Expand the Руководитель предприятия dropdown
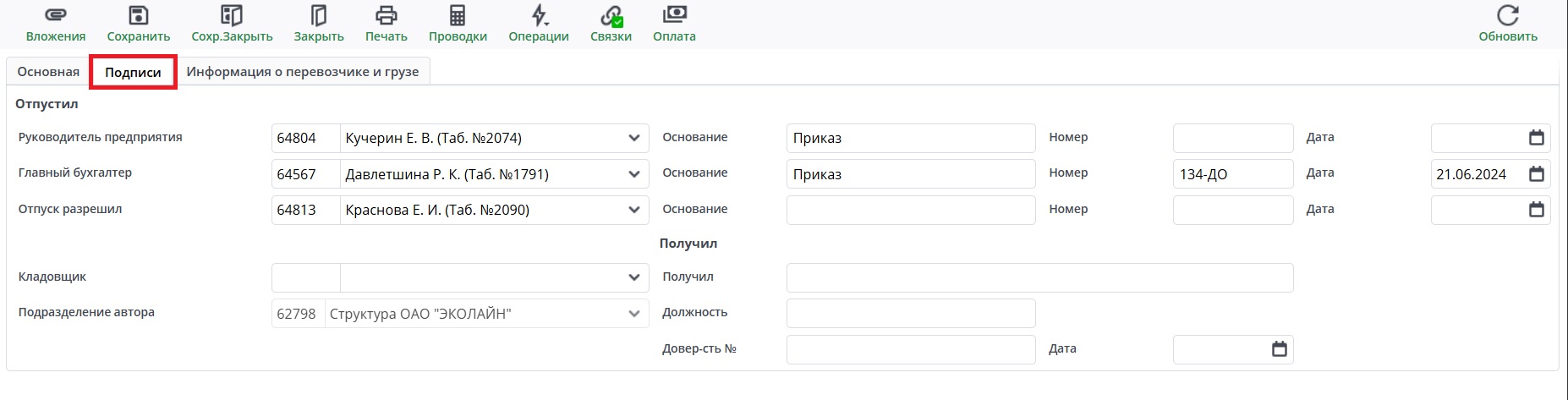This screenshot has width=1568, height=400. coord(634,139)
